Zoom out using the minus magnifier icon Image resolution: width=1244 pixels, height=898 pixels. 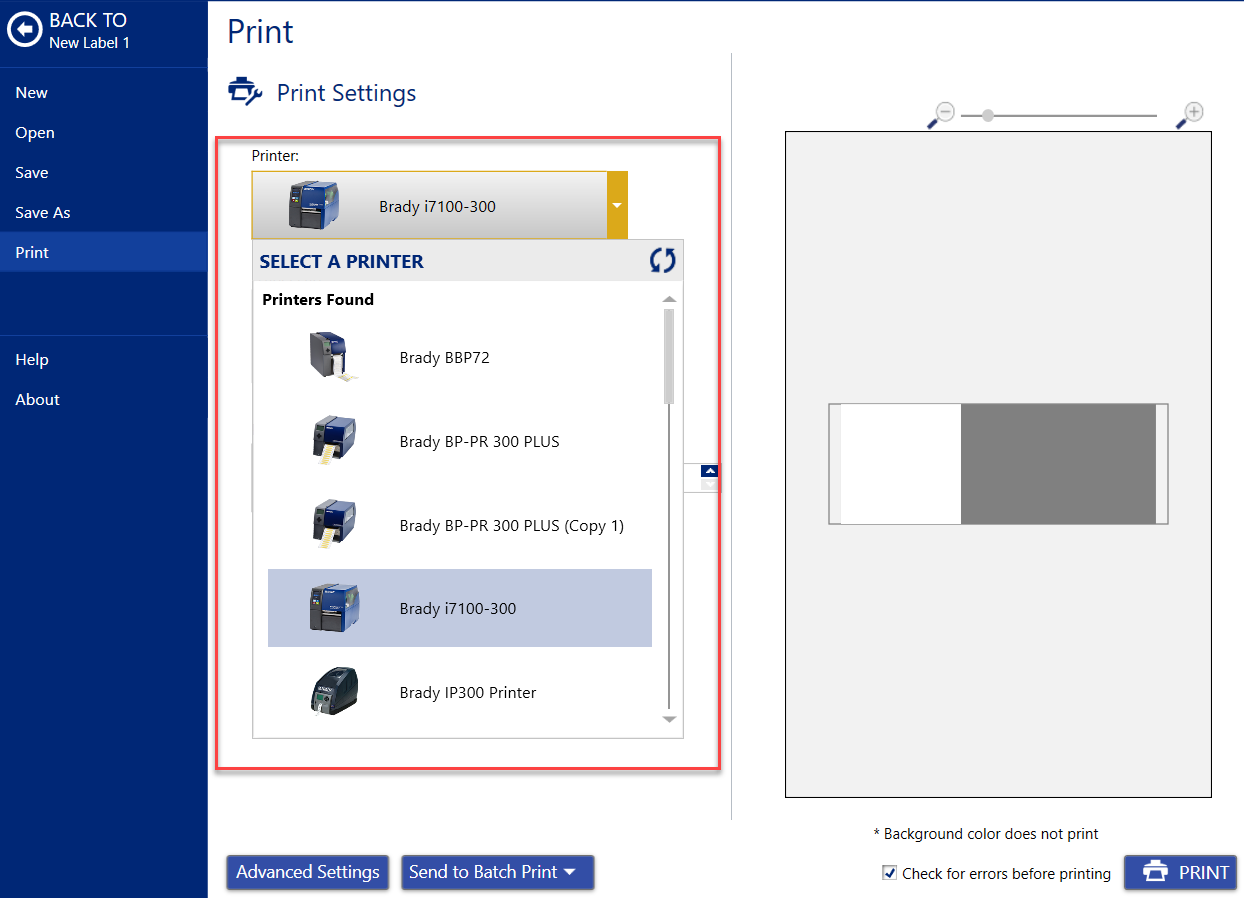[x=941, y=114]
